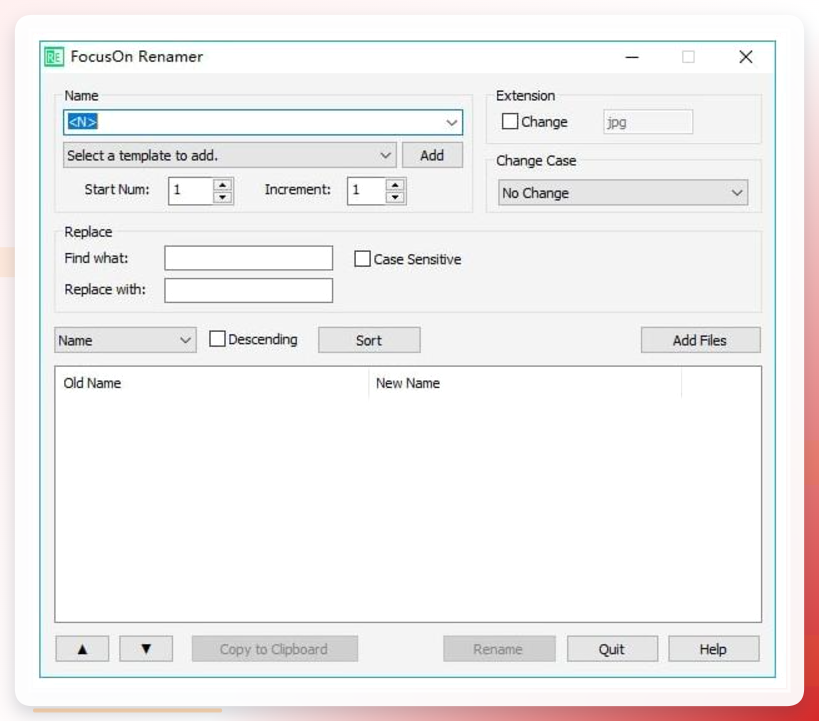The image size is (819, 721).
Task: Click the Sort button
Action: click(x=369, y=340)
